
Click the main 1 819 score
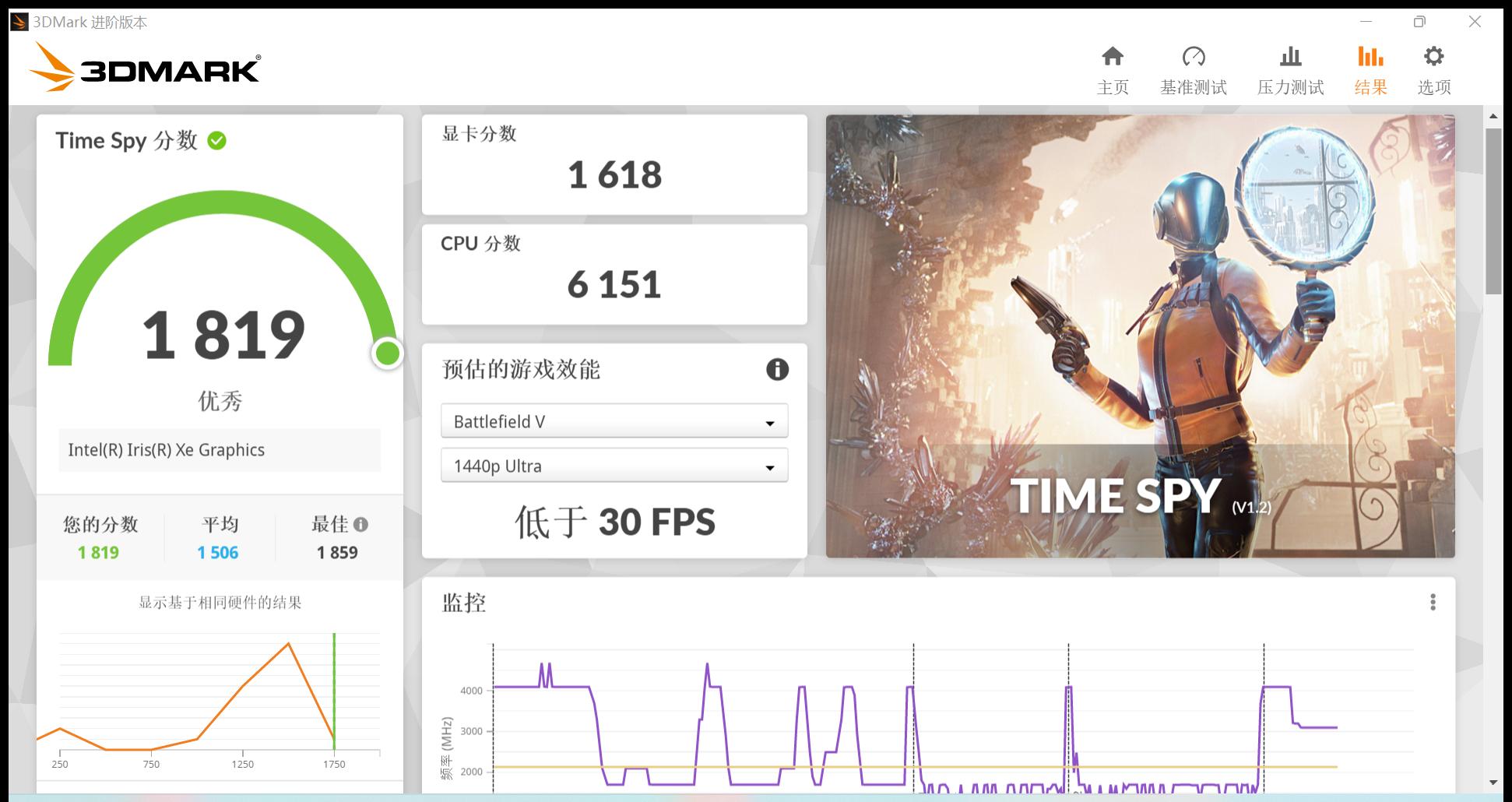click(223, 334)
